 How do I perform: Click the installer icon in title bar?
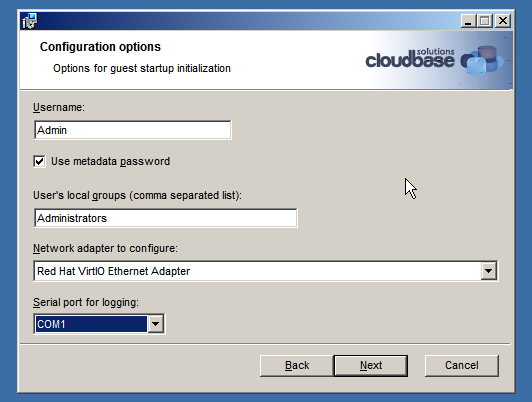pos(30,21)
